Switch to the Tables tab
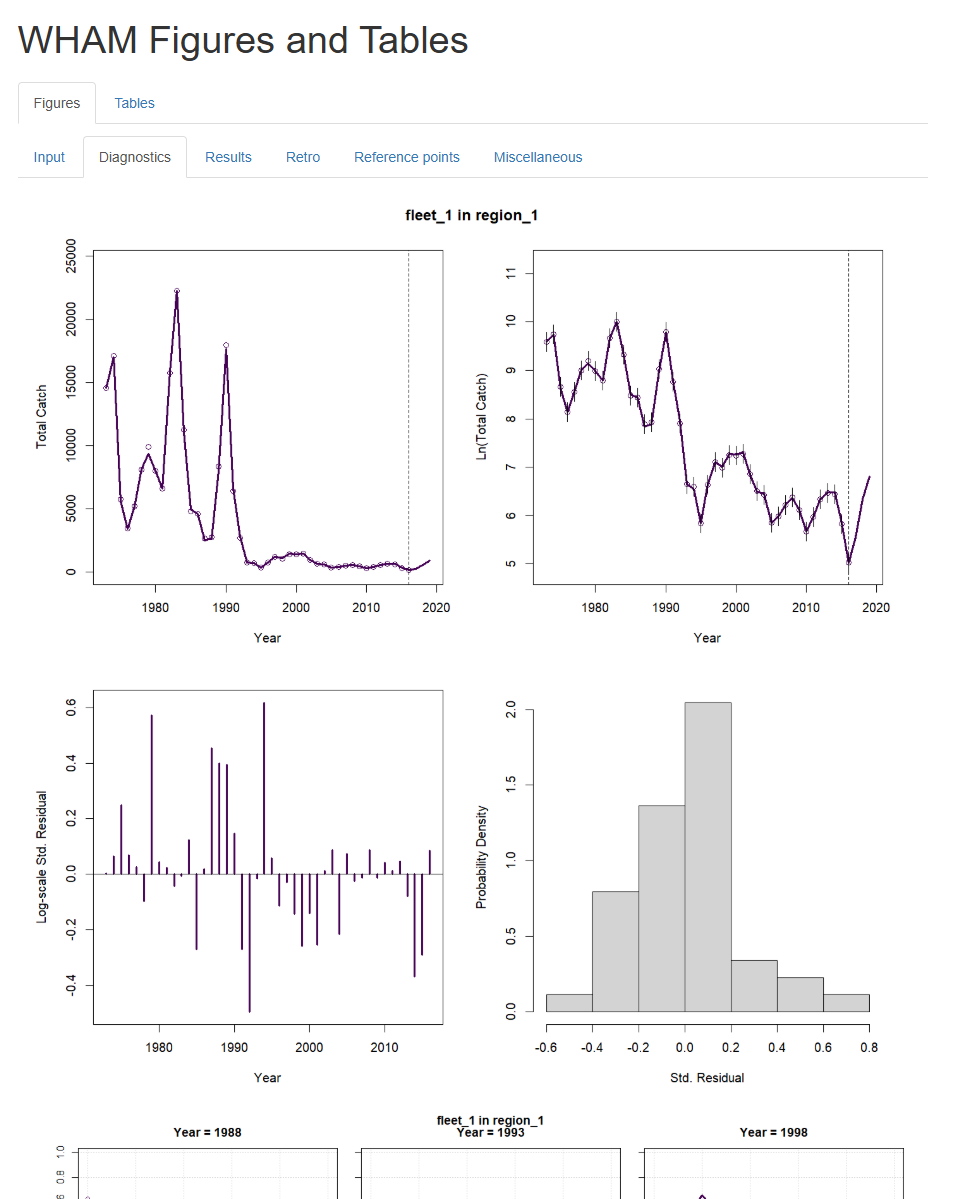The image size is (961, 1199). pyautogui.click(x=134, y=103)
